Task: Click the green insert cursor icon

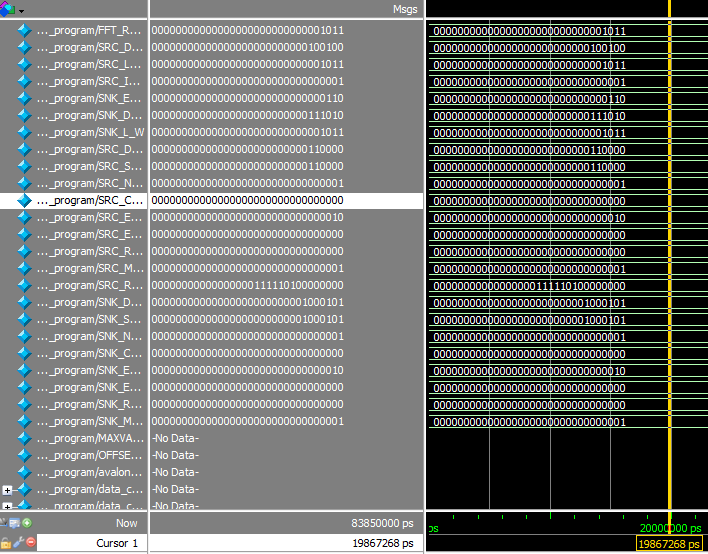Action: (x=27, y=523)
